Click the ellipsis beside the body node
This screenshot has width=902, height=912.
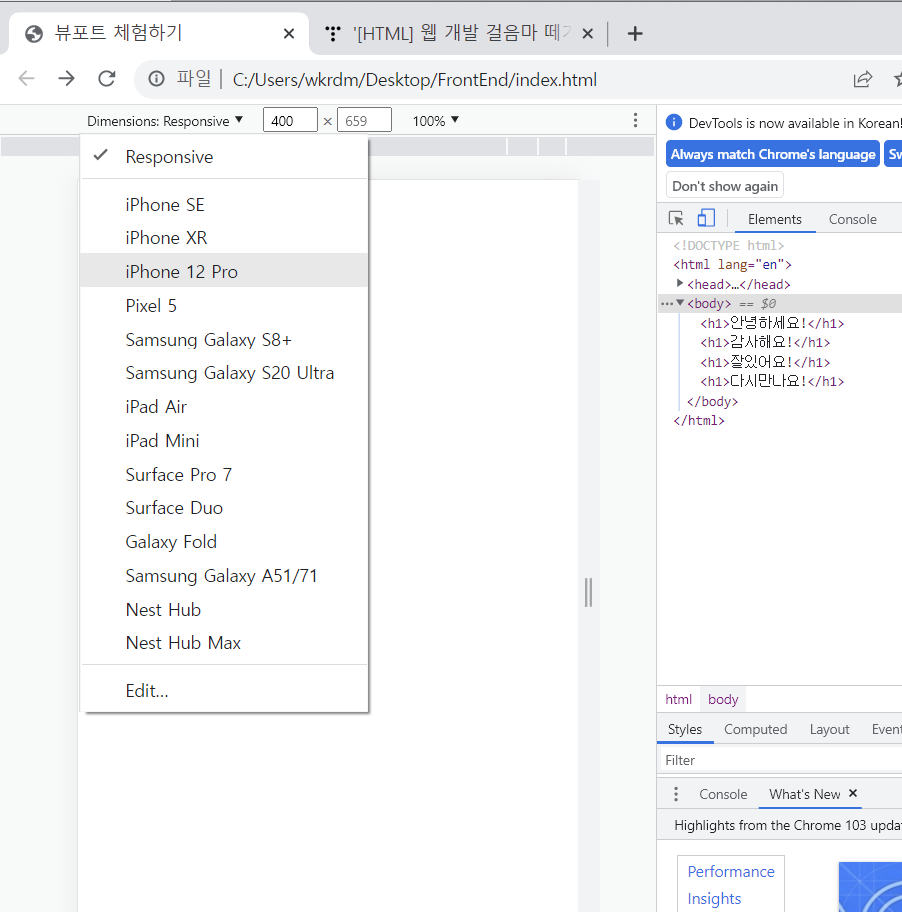pyautogui.click(x=666, y=304)
